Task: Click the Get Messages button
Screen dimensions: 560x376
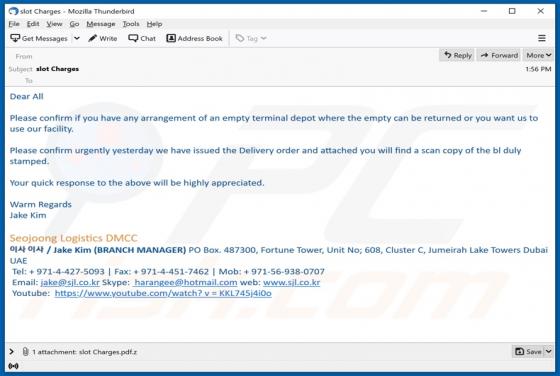Action: pyautogui.click(x=39, y=38)
